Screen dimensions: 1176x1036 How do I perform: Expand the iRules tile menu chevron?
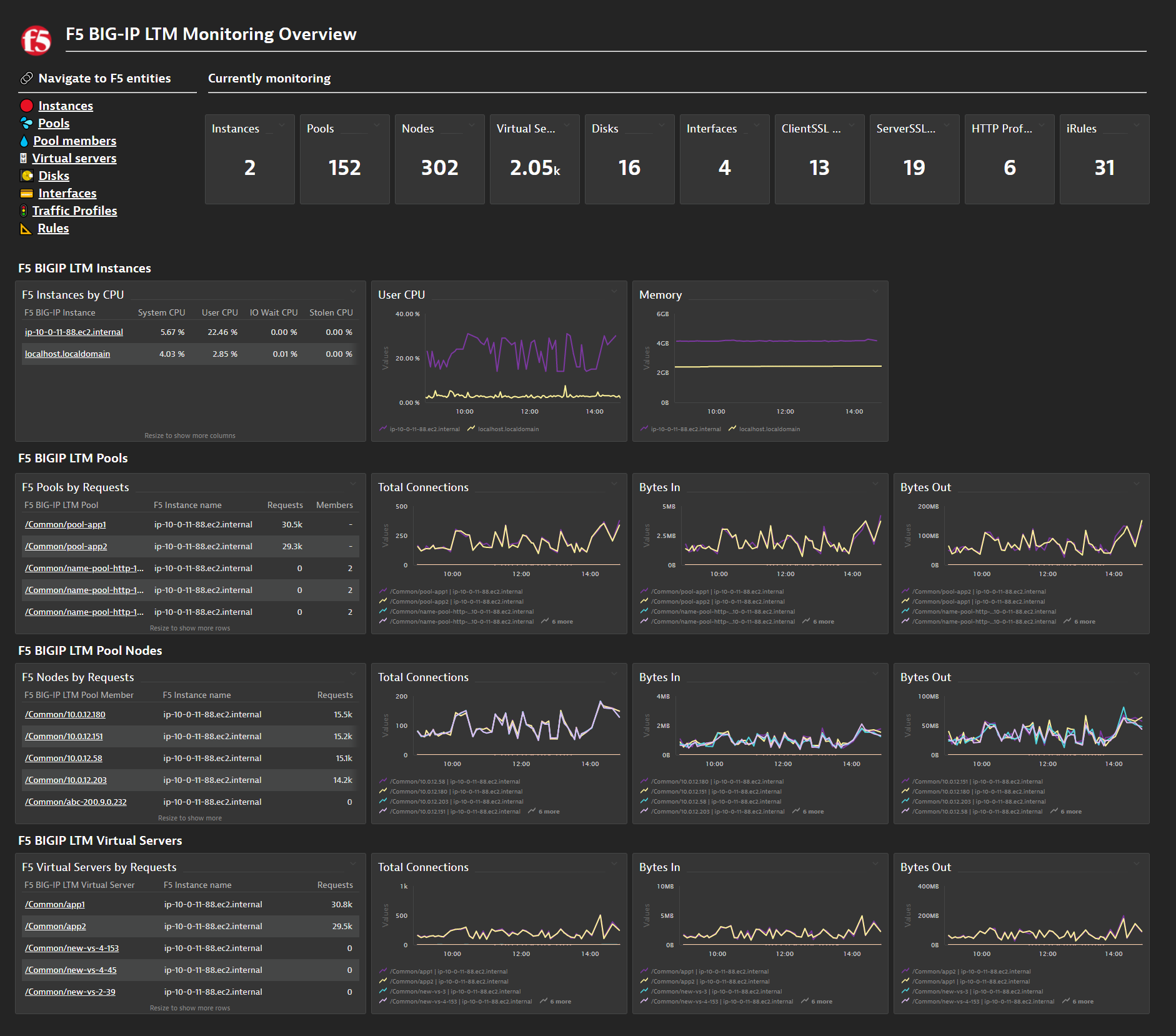click(x=1137, y=125)
